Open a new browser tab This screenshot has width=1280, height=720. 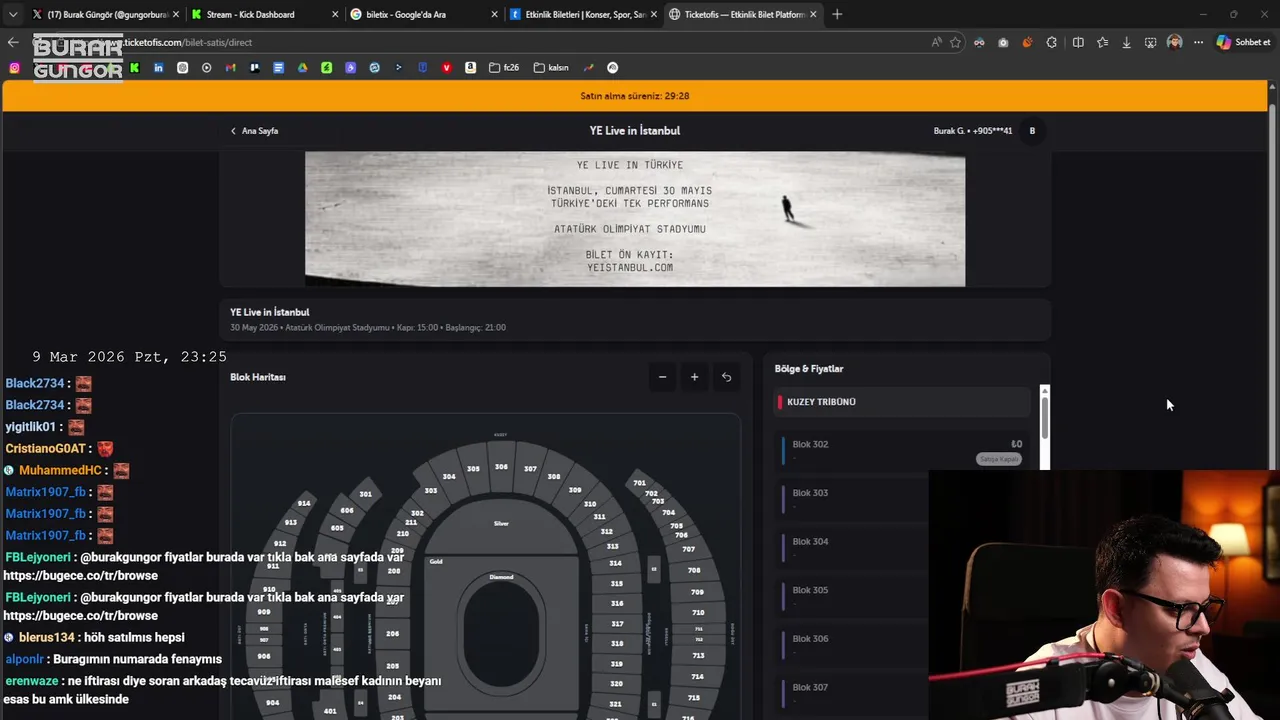pos(837,14)
